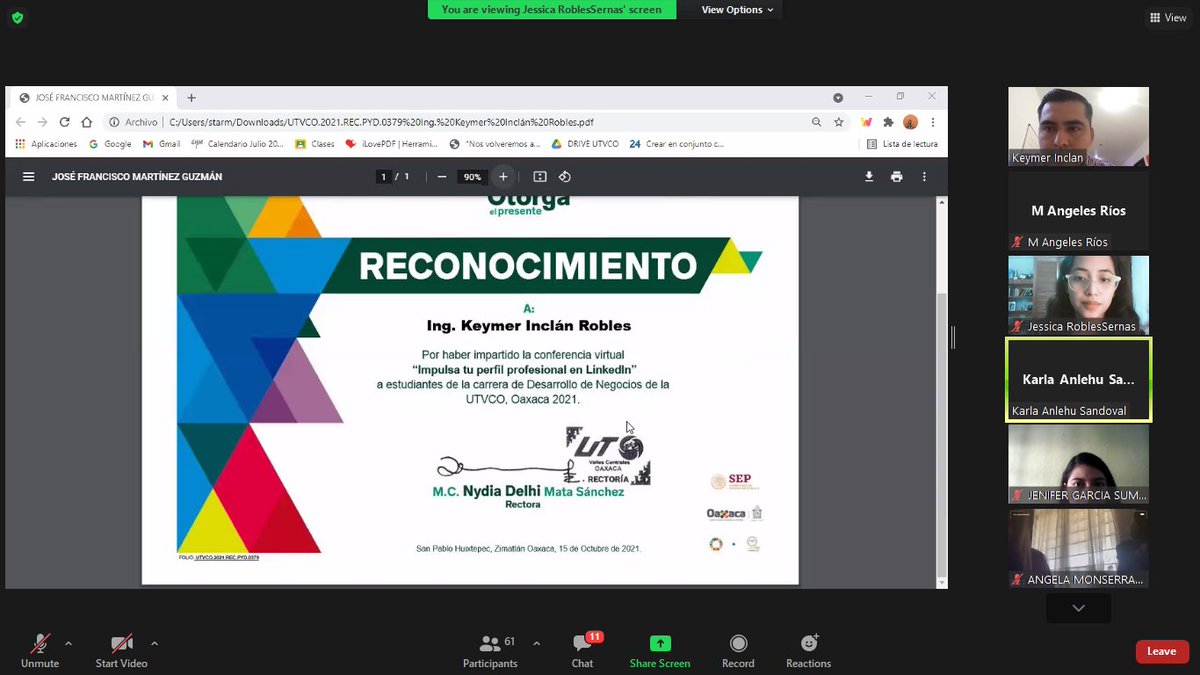The width and height of the screenshot is (1200, 675).
Task: Click Share Screen in Zoom
Action: coord(660,651)
